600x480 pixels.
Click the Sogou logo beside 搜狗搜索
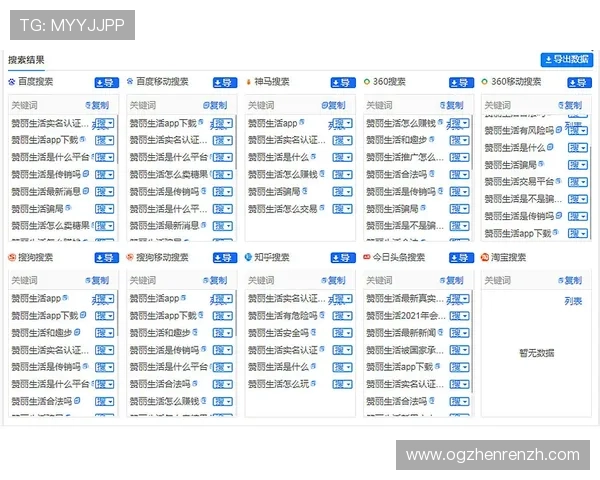tap(12, 257)
